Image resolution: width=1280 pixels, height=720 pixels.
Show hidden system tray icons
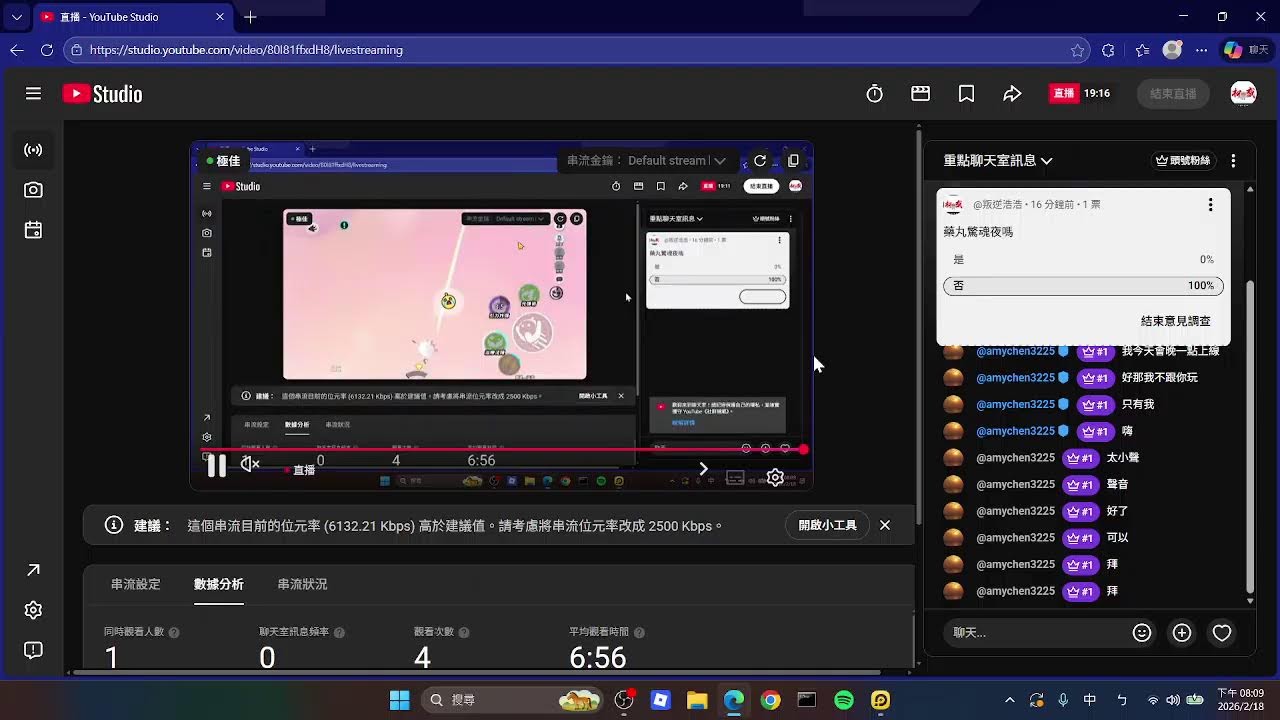[x=1009, y=700]
